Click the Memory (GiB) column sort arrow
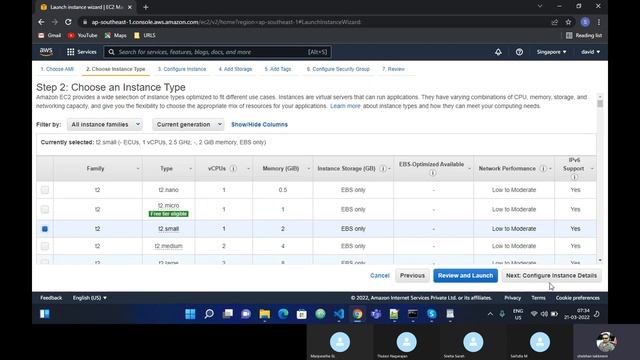The height and width of the screenshot is (360, 640). tap(308, 169)
